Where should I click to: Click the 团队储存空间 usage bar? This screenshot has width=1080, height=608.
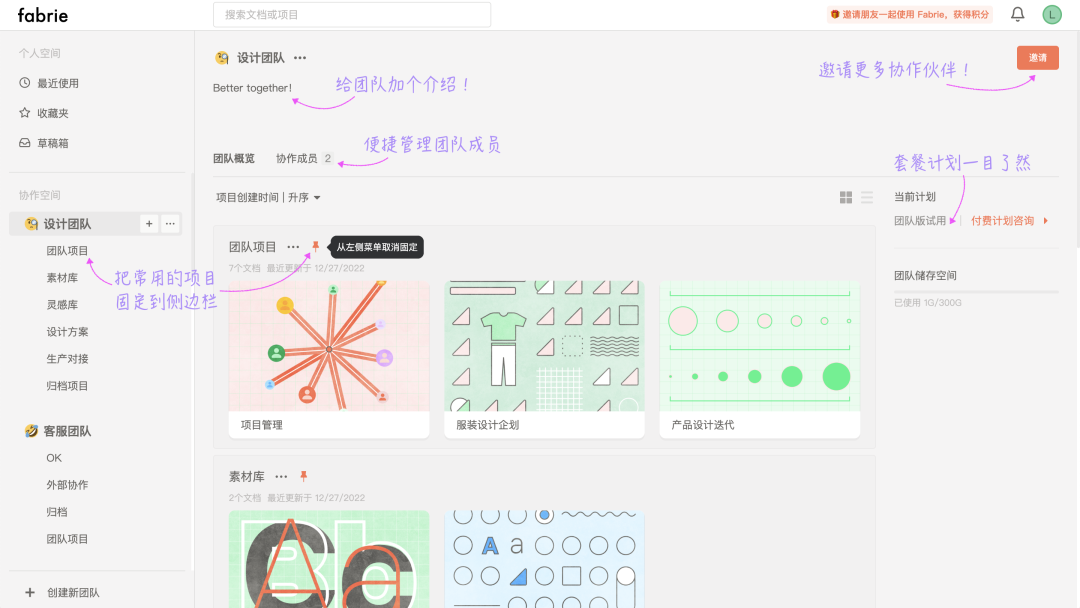coord(976,292)
